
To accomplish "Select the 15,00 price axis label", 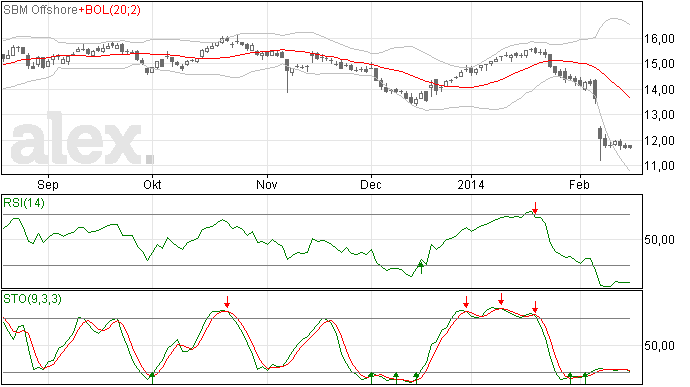I will click(659, 64).
